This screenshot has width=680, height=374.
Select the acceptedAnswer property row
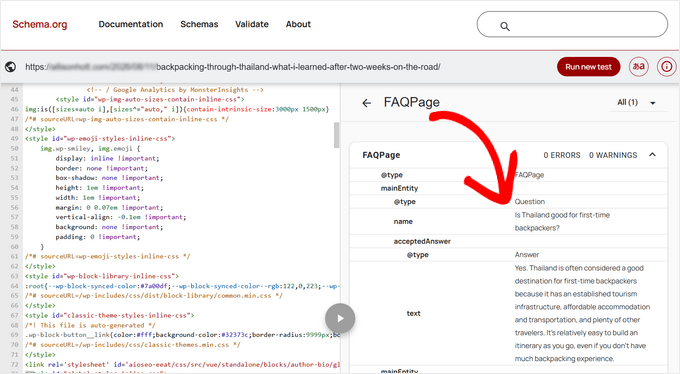pyautogui.click(x=508, y=241)
